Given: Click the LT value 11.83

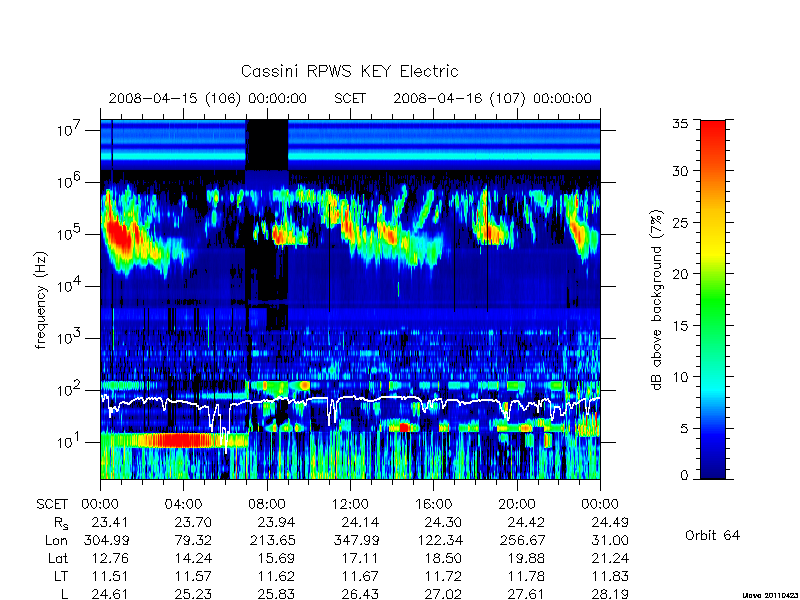Looking at the screenshot, I should [x=610, y=576].
